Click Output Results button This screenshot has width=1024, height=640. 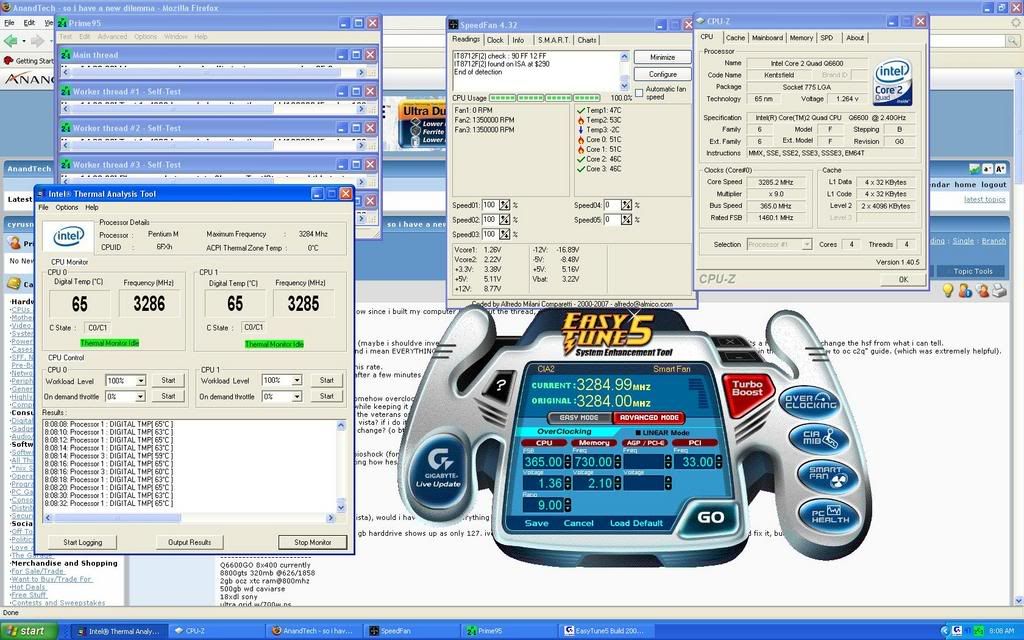click(x=189, y=542)
